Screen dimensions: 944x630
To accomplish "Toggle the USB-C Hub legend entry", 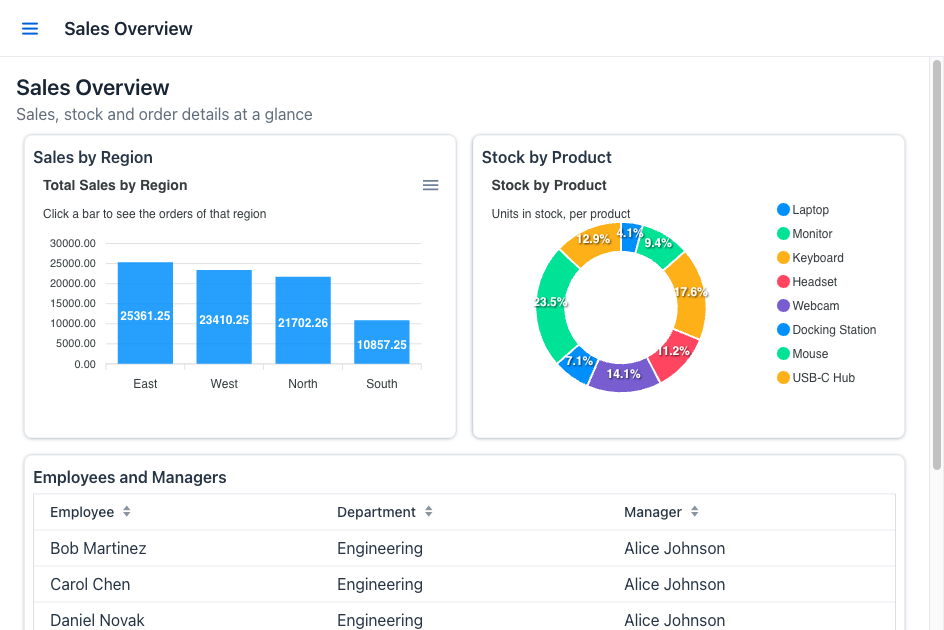I will (x=816, y=378).
